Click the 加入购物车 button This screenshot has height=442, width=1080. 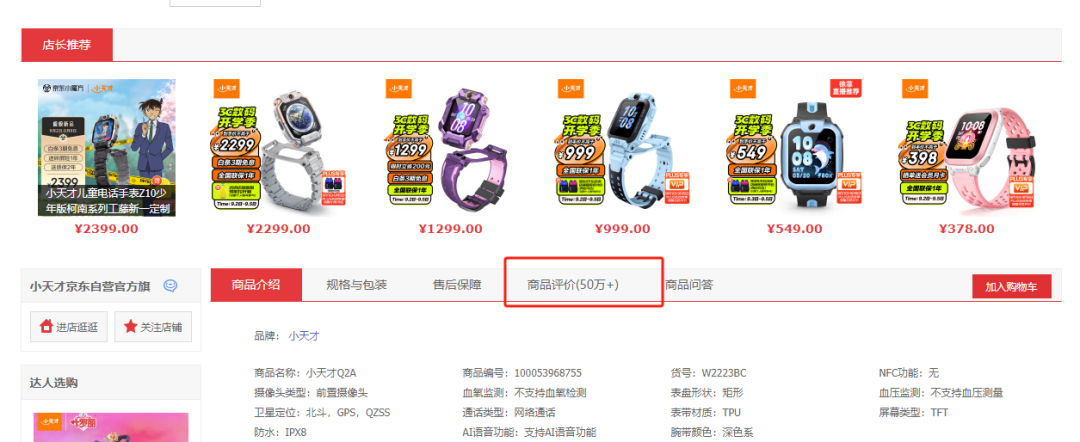click(1012, 287)
